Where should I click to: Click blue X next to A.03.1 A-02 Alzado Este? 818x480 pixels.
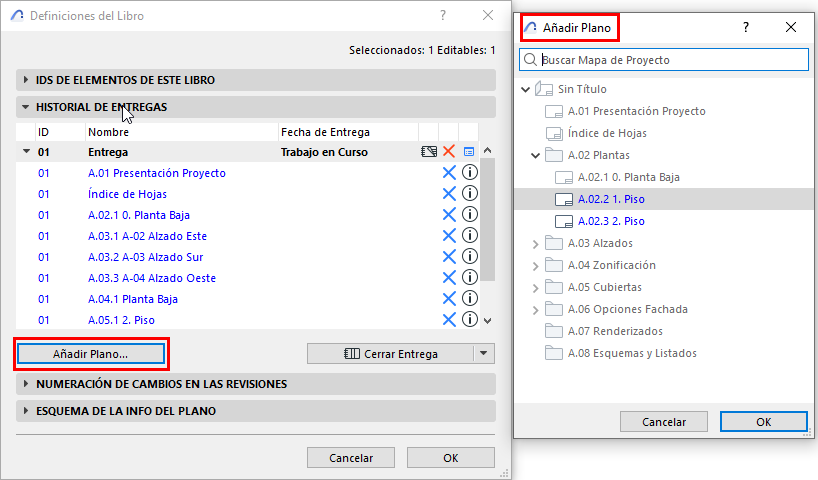click(449, 236)
